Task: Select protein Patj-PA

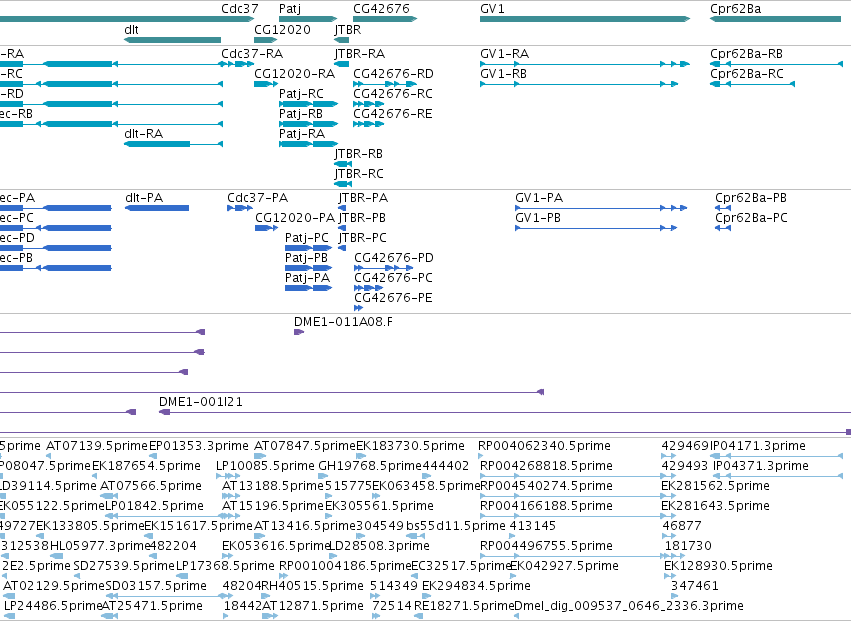Action: click(x=307, y=278)
